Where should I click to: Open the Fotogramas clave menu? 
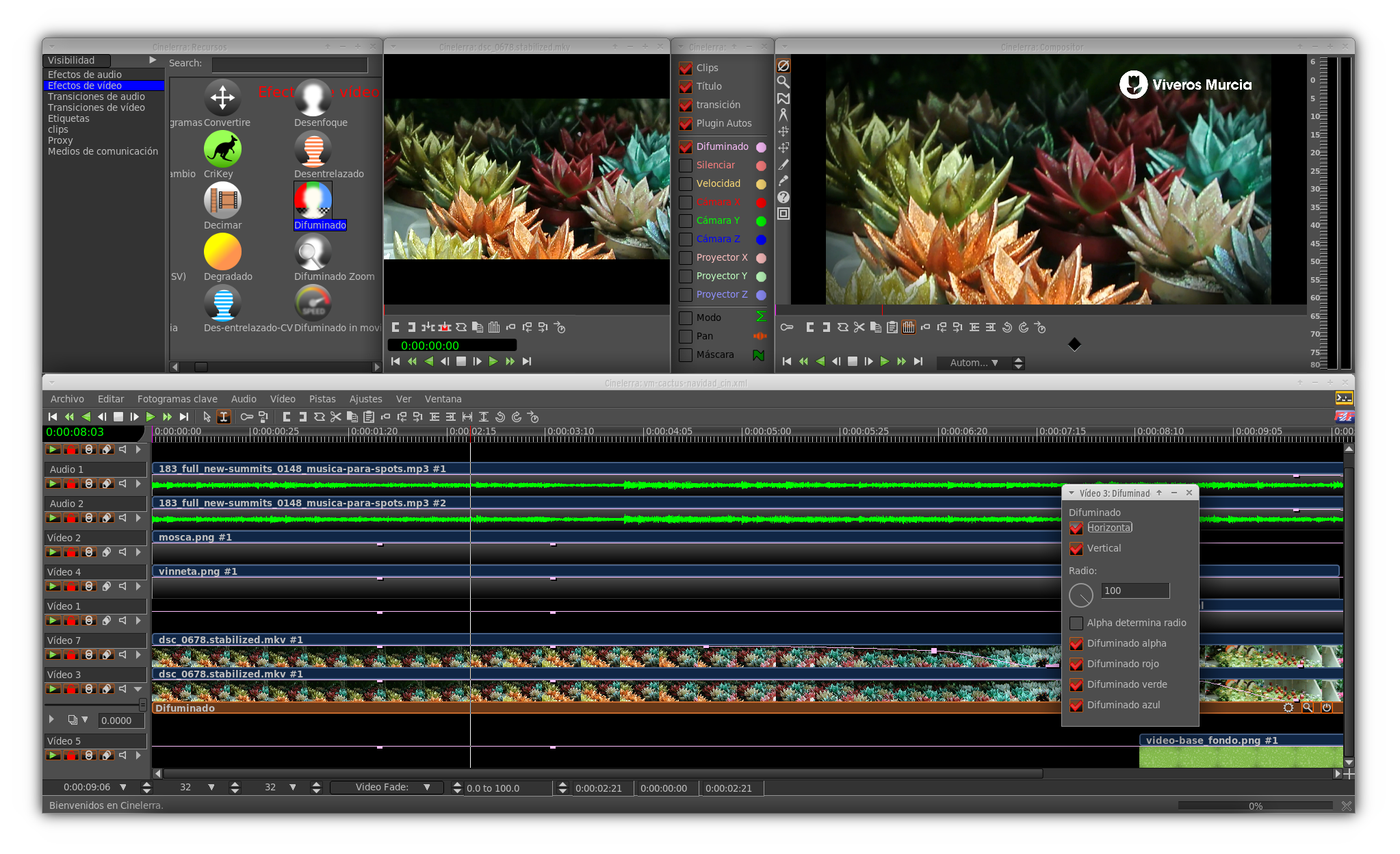[x=177, y=399]
